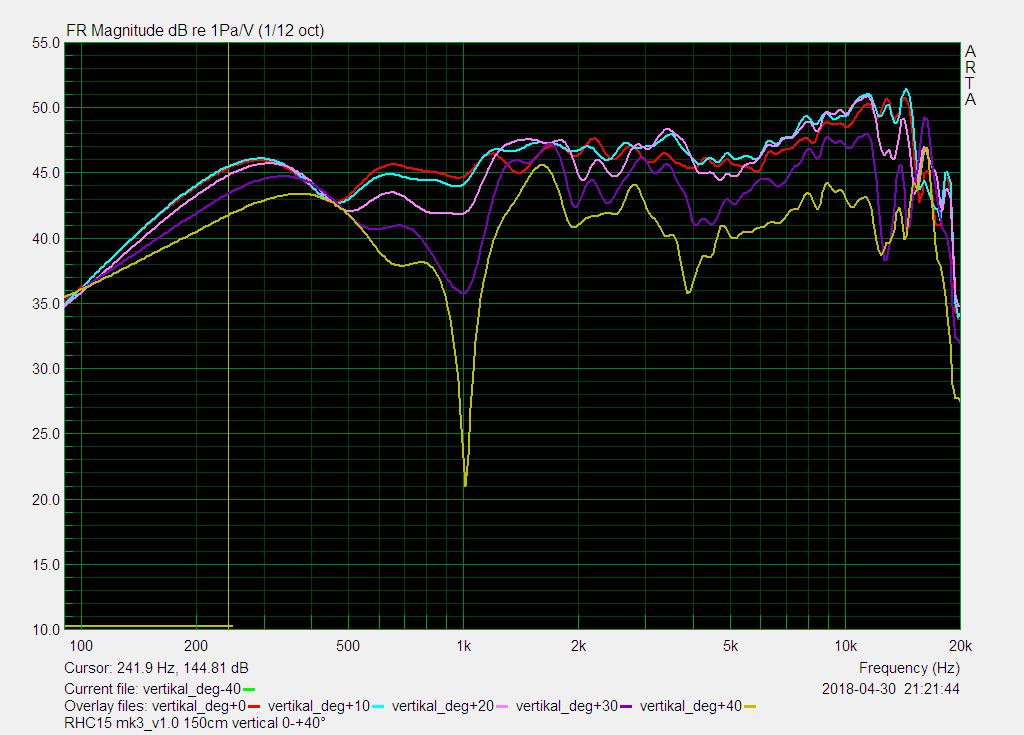Click the timestamp '2018-04-30 21:21:44'
The image size is (1024, 735).
click(x=891, y=689)
